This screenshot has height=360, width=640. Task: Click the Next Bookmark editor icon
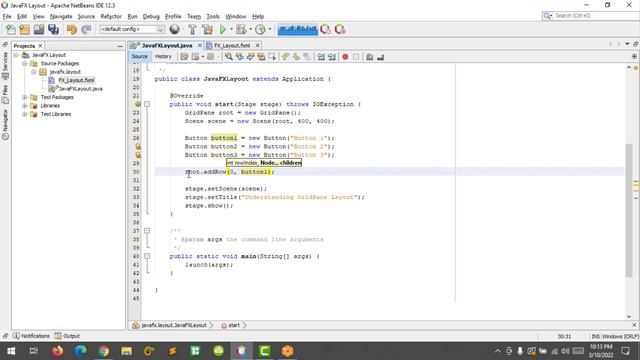click(x=296, y=57)
